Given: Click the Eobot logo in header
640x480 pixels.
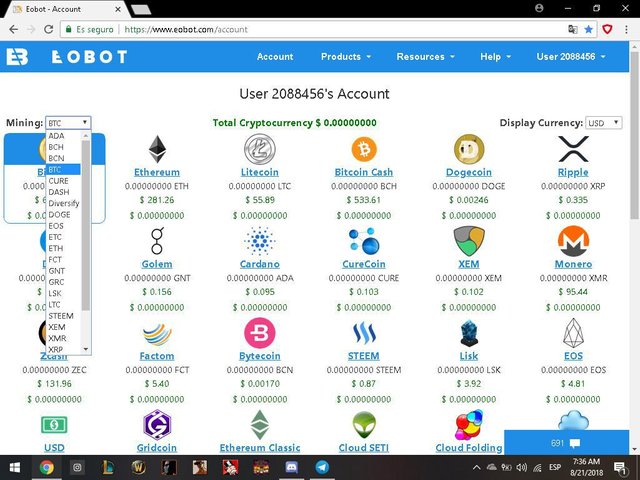Looking at the screenshot, I should (67, 57).
